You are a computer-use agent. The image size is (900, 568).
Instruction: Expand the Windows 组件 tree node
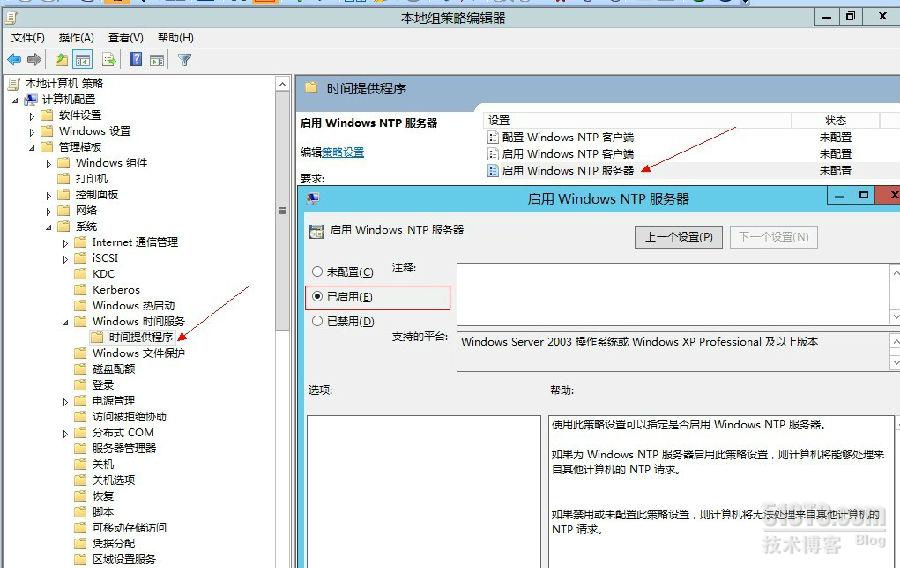point(49,164)
